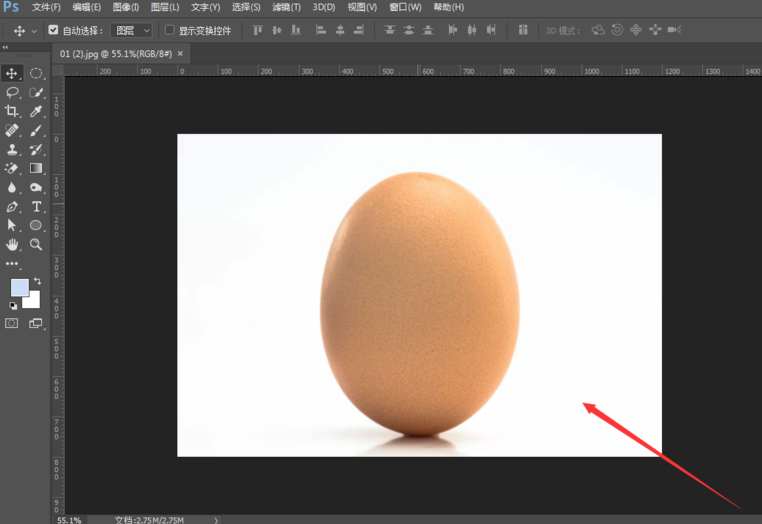Open the 图层 auto-select dropdown
Viewport: 762px width, 524px height.
(x=131, y=31)
